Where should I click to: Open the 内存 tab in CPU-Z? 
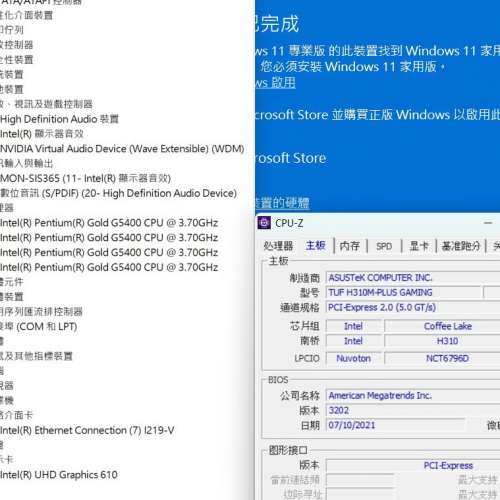click(349, 246)
